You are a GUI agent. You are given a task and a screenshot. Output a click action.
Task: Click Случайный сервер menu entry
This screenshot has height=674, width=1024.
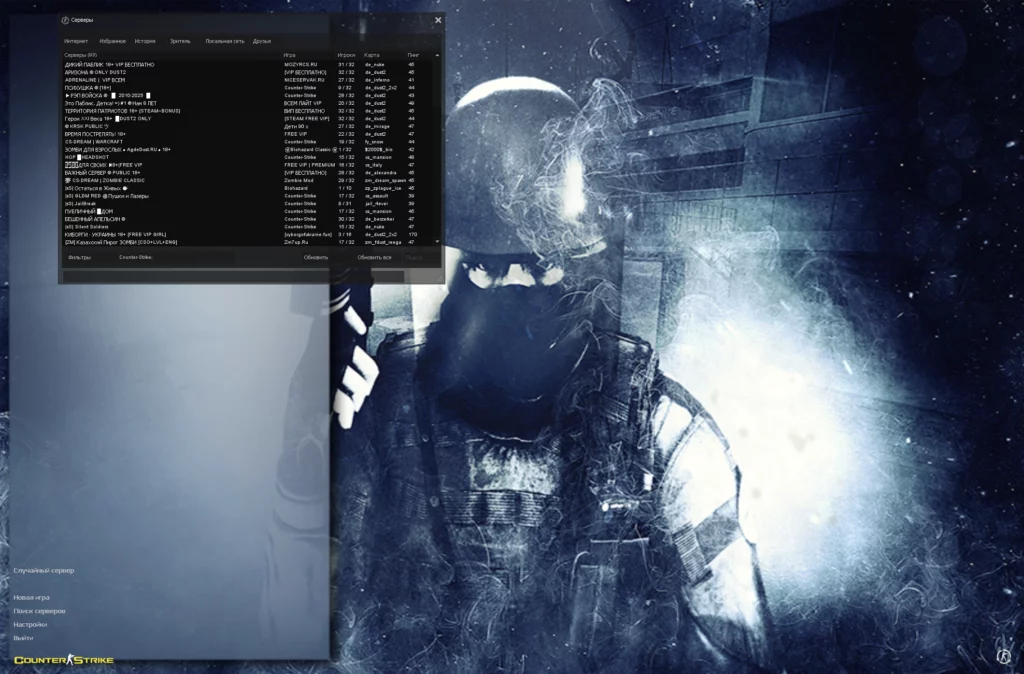click(43, 570)
